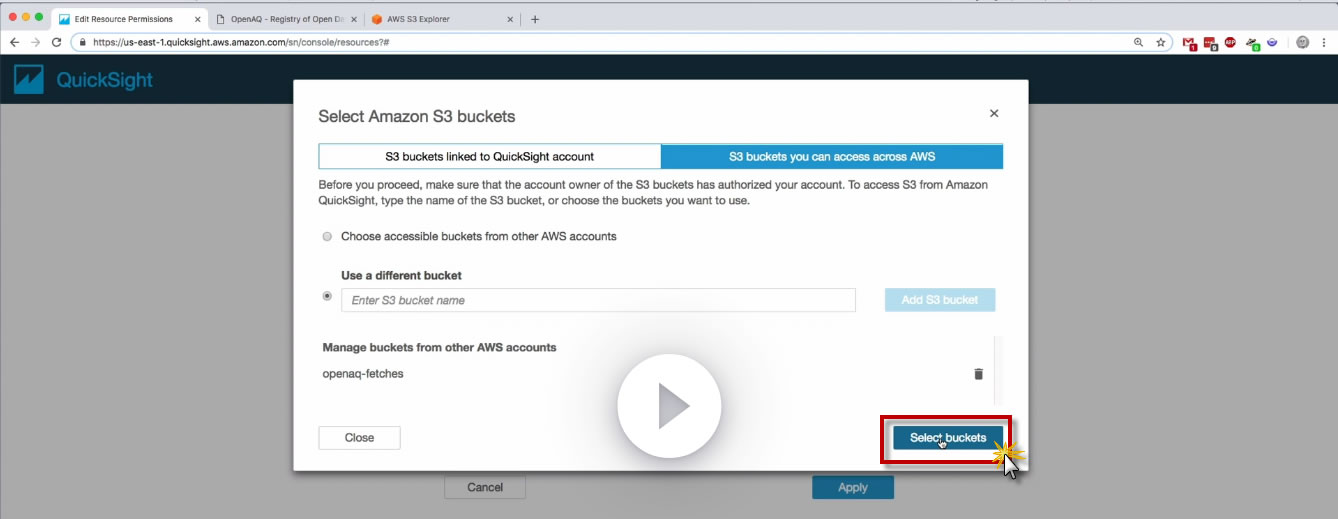Screen dimensions: 1338x519
Task: Close the Select Amazon S3 buckets dialog with X
Action: [993, 114]
